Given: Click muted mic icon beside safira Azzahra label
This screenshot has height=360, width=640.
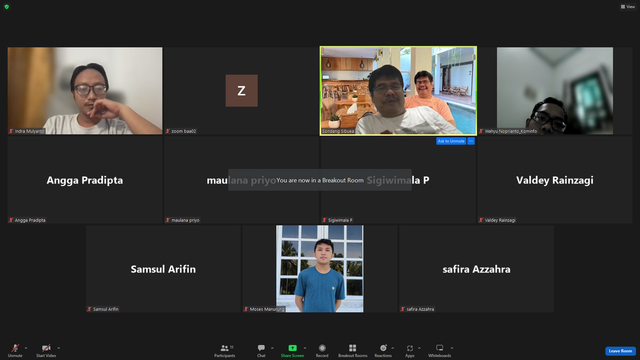Looking at the screenshot, I should tap(403, 309).
